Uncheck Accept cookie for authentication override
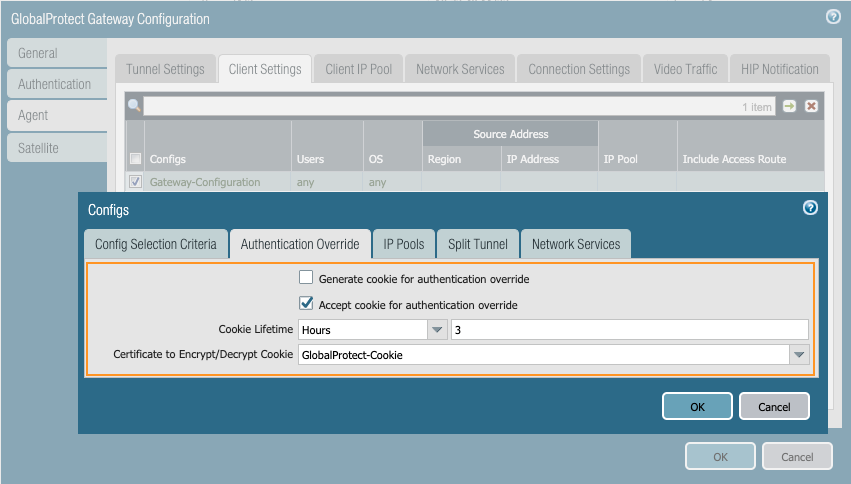Screen dimensions: 851x484 (306, 303)
